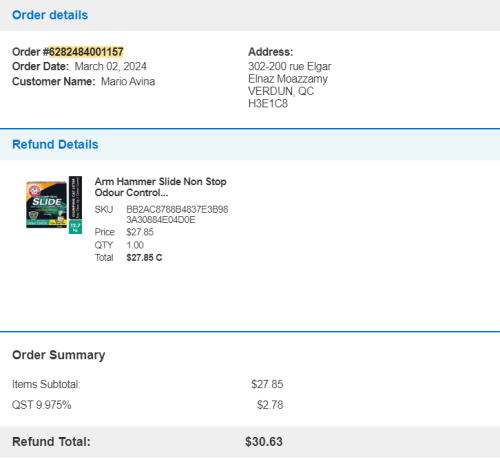Click the item price $27.85 value
Image resolution: width=500 pixels, height=459 pixels.
[x=140, y=232]
